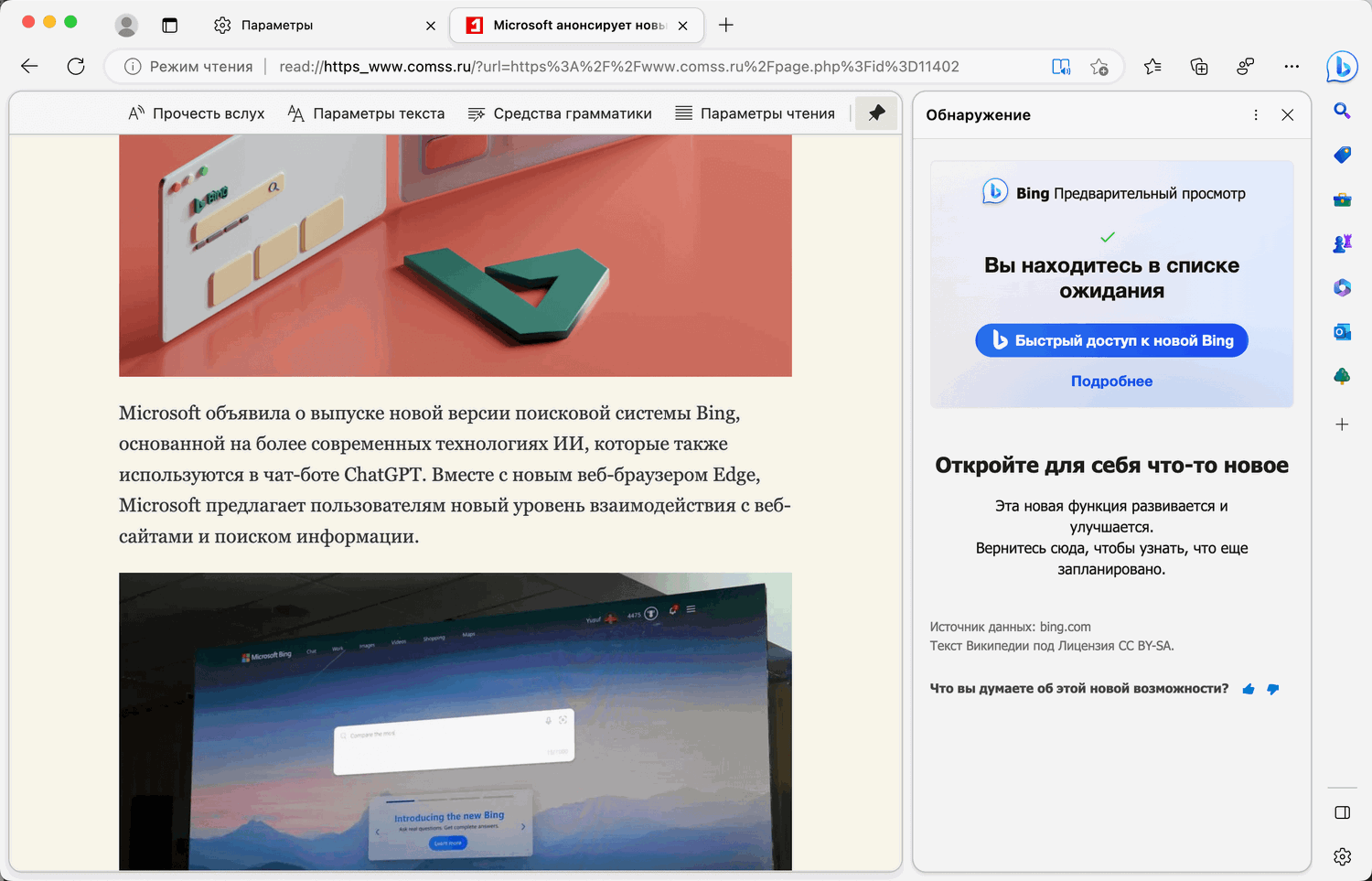Go back to the previous page
Viewport: 1372px width, 881px height.
tap(29, 66)
